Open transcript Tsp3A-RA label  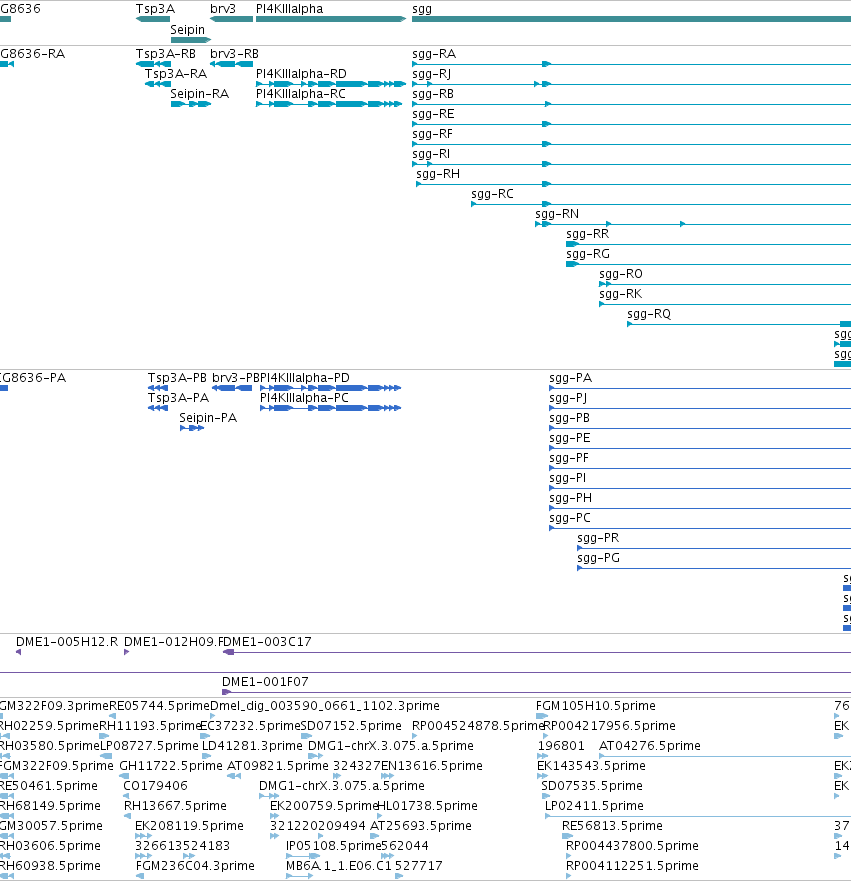coord(176,74)
